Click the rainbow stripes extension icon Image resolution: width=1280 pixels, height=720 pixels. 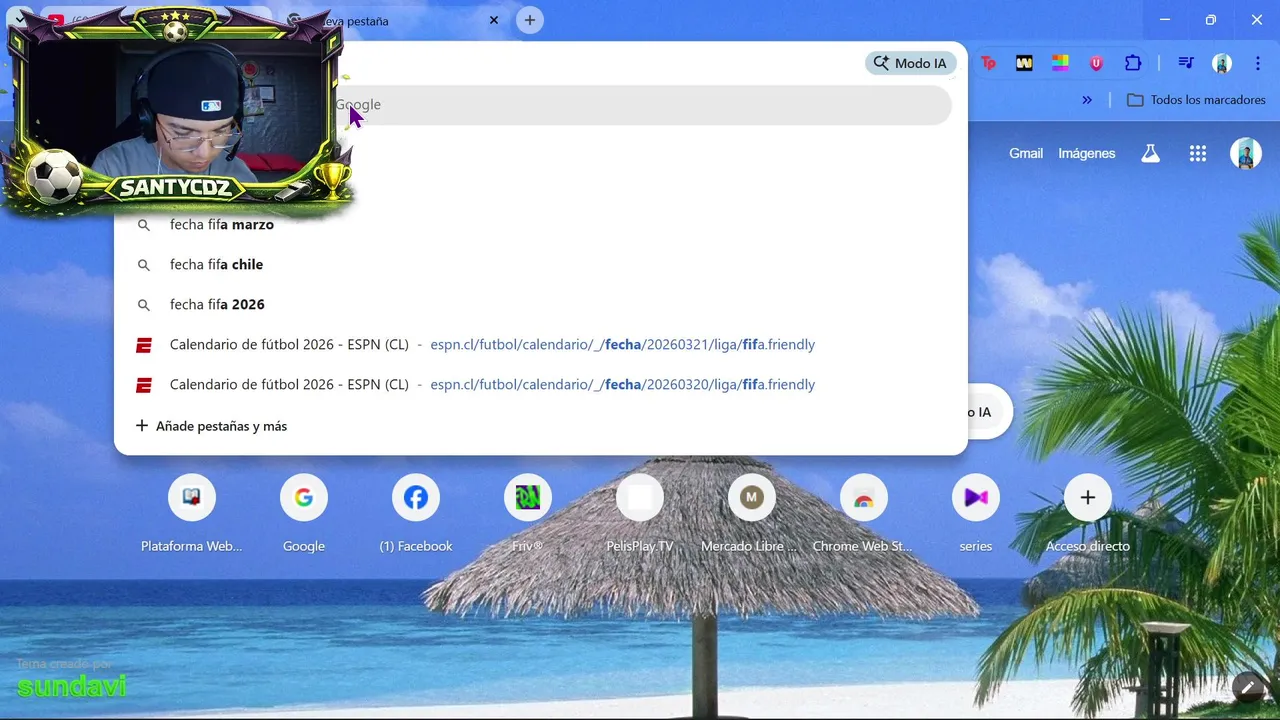pyautogui.click(x=1060, y=63)
